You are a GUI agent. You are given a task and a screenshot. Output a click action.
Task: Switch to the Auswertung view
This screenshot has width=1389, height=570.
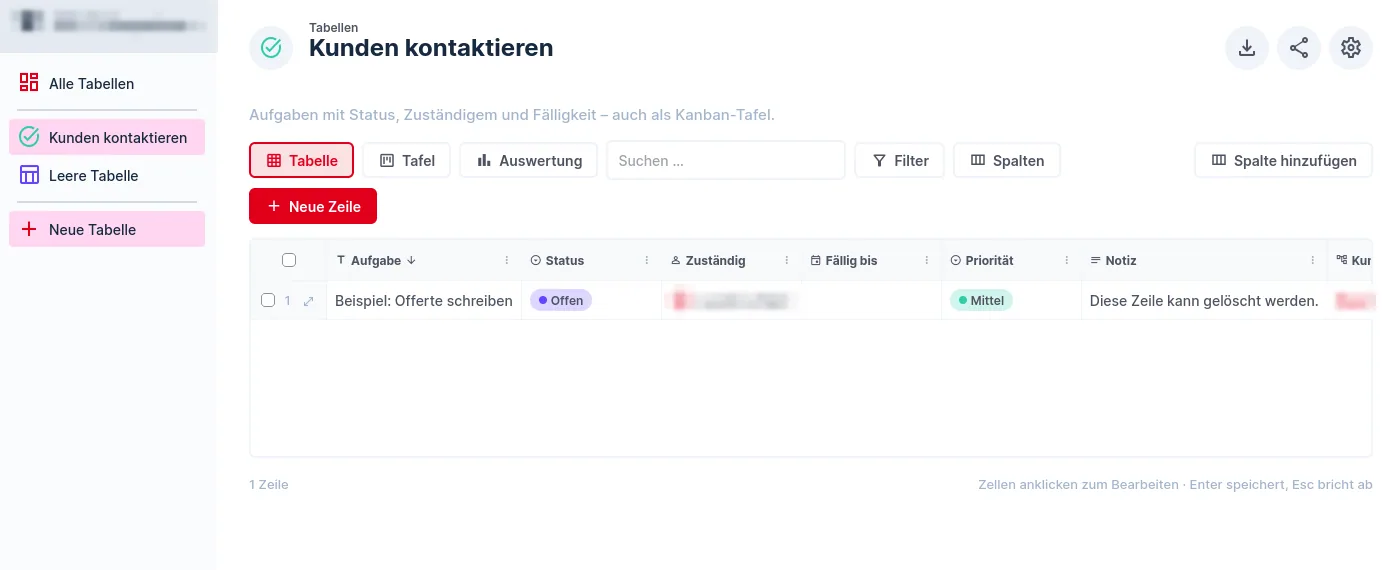pos(529,160)
